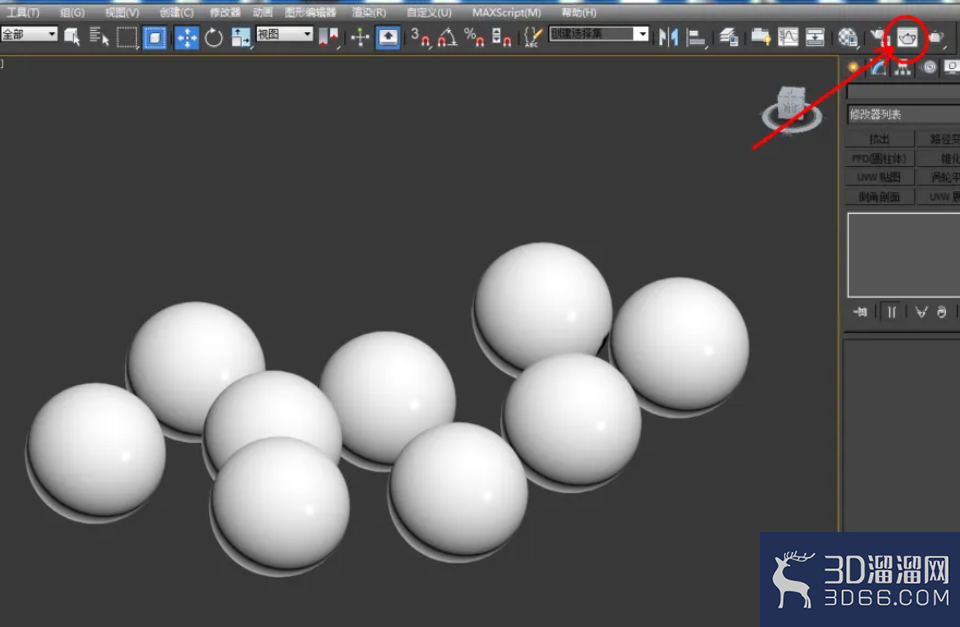This screenshot has width=960, height=627.
Task: Open the Material Editor
Action: 847,37
